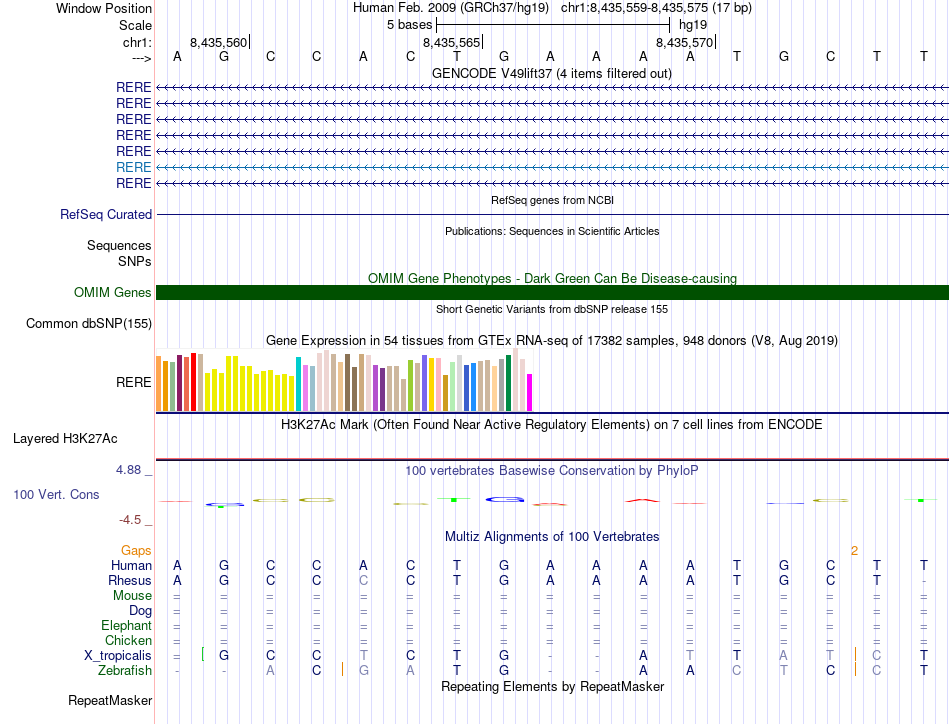
Task: Open the Common dbSNP(155) track settings
Action: tap(89, 323)
